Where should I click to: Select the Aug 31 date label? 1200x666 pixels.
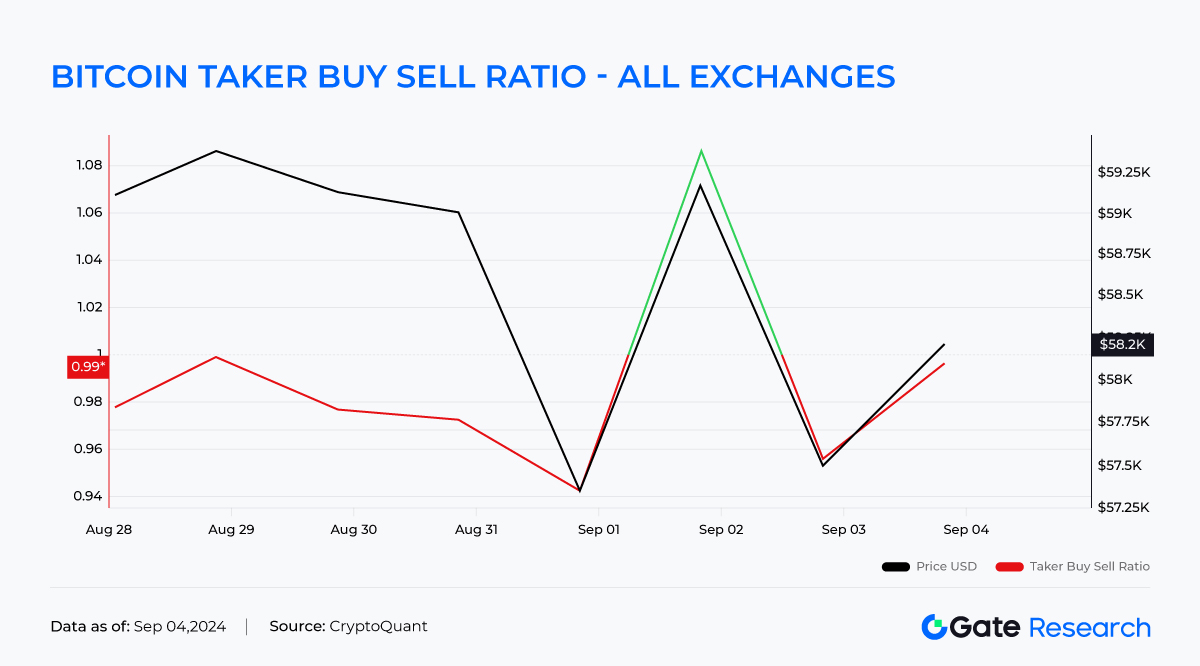(476, 530)
